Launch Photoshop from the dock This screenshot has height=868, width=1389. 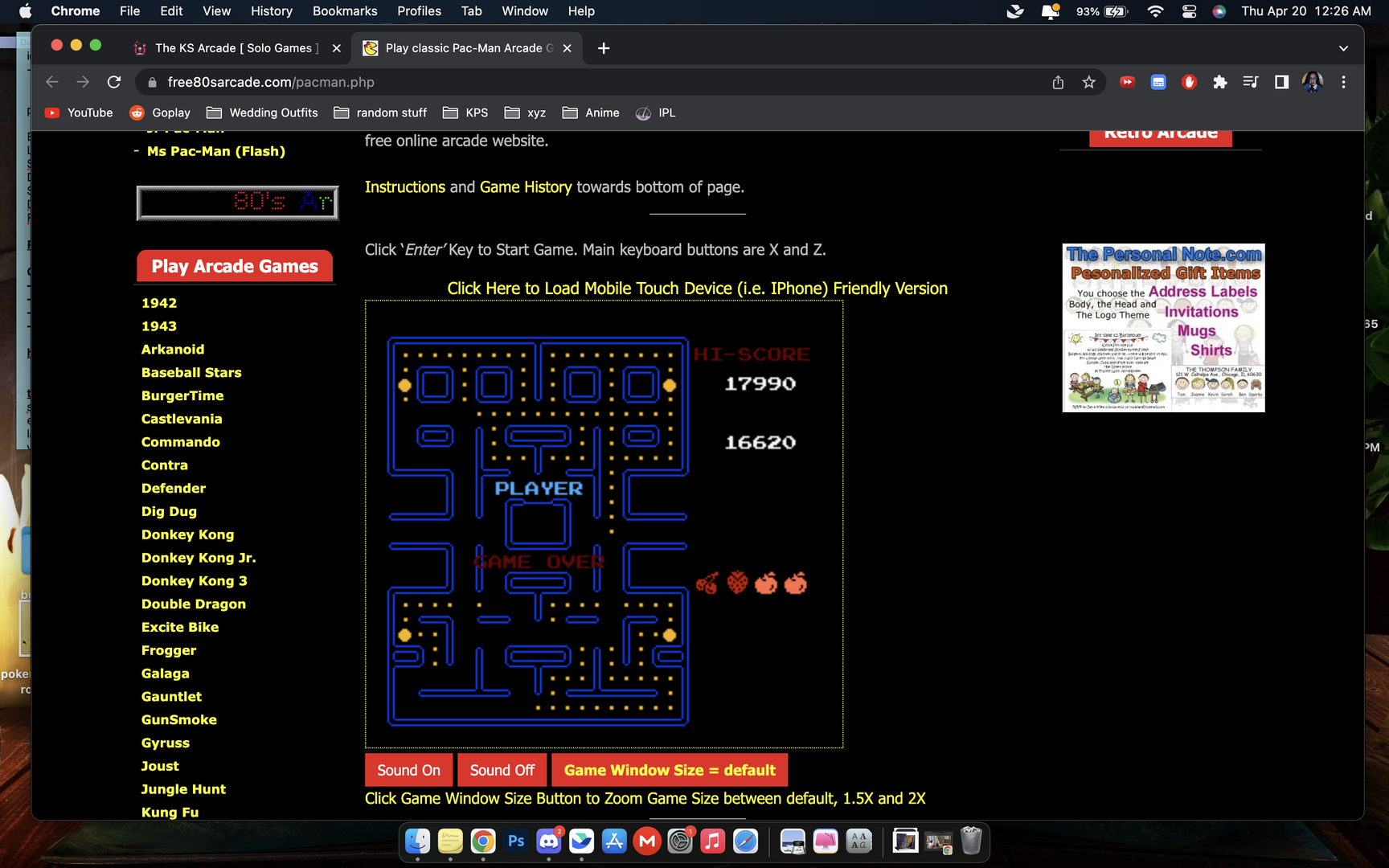coord(516,841)
